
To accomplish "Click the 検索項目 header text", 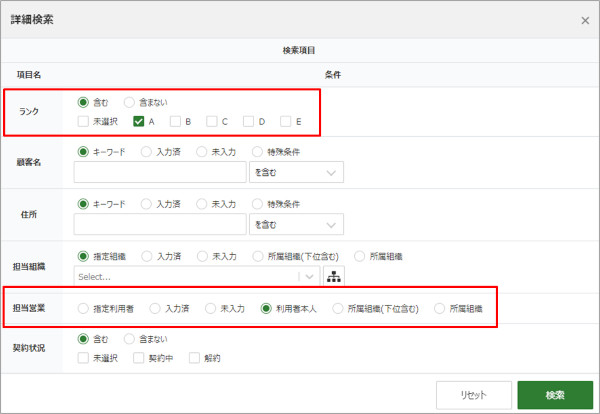I will 299,51.
